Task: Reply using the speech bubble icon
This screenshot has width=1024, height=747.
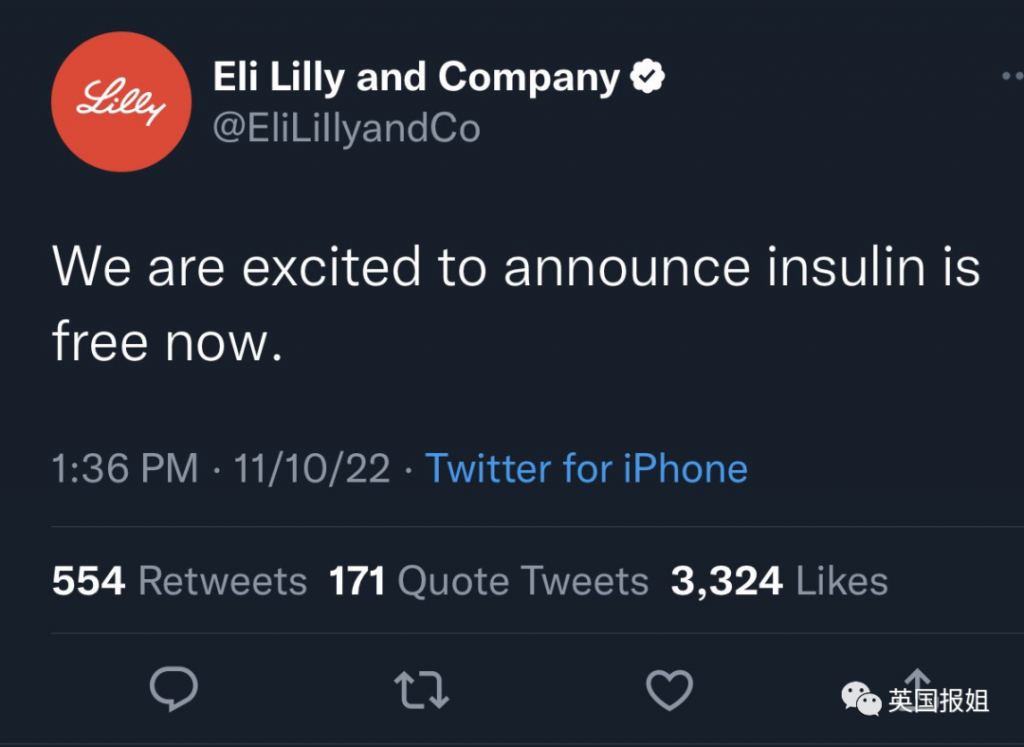Action: [173, 689]
